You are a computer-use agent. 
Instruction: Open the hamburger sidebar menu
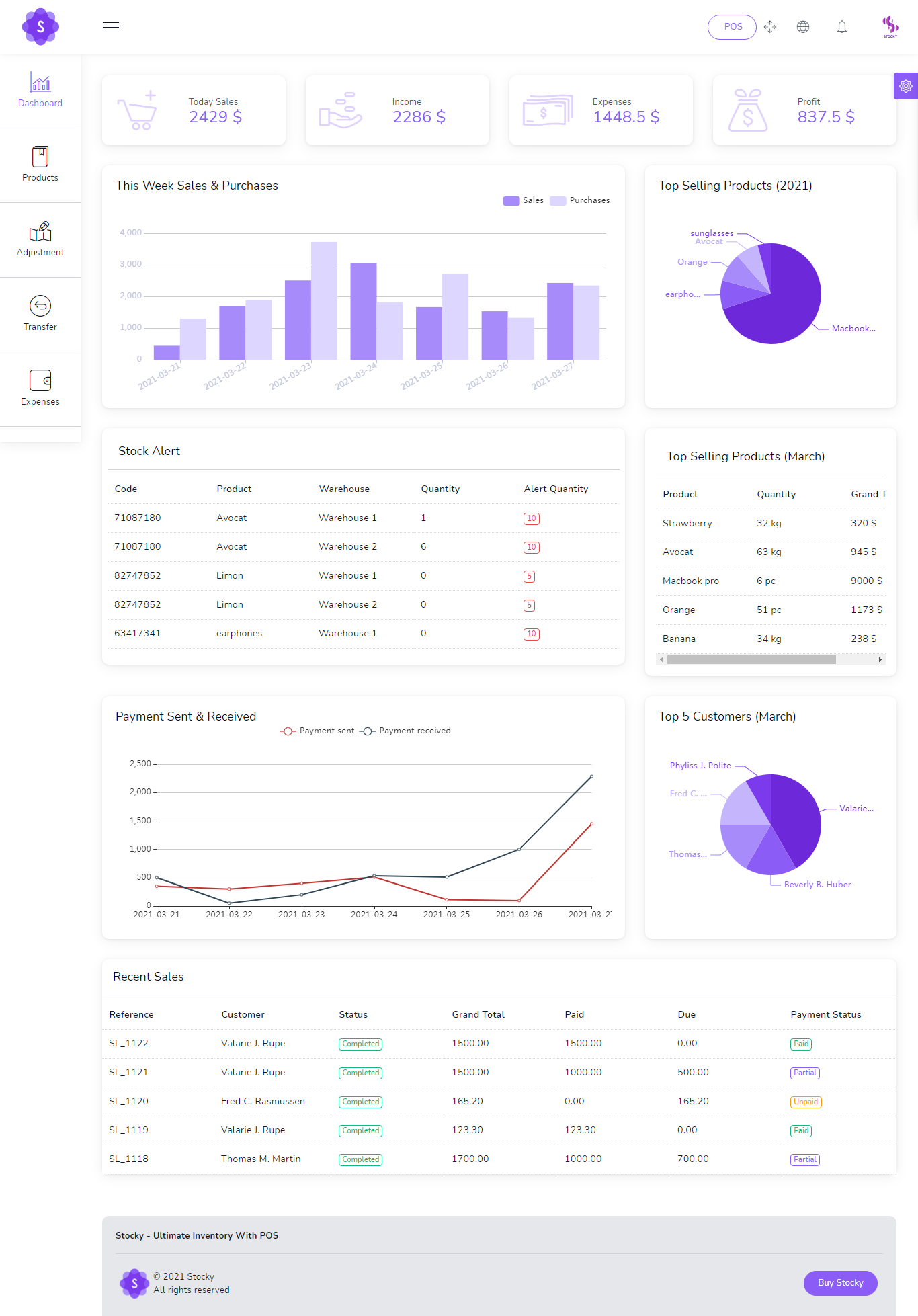click(111, 28)
